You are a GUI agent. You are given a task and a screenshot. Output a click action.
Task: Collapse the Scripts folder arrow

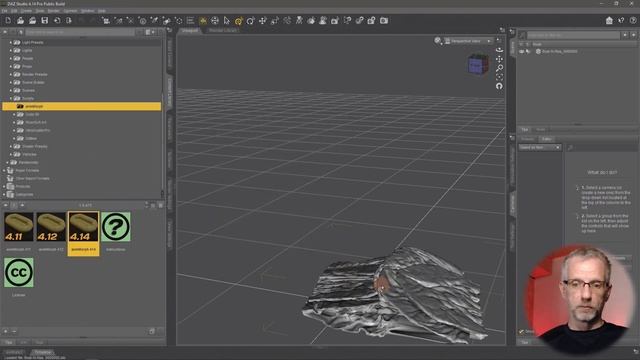[x=11, y=98]
